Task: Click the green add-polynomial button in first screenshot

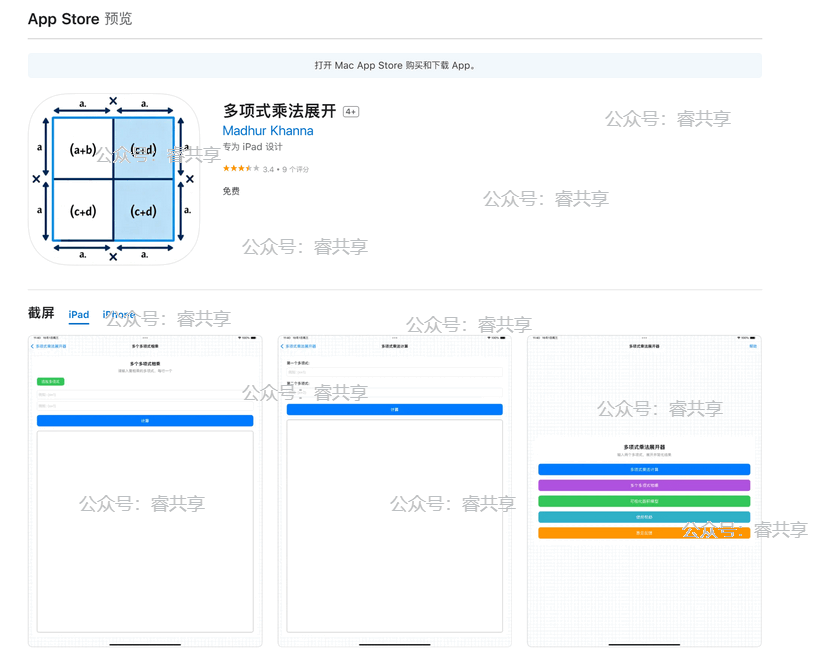Action: click(x=50, y=382)
